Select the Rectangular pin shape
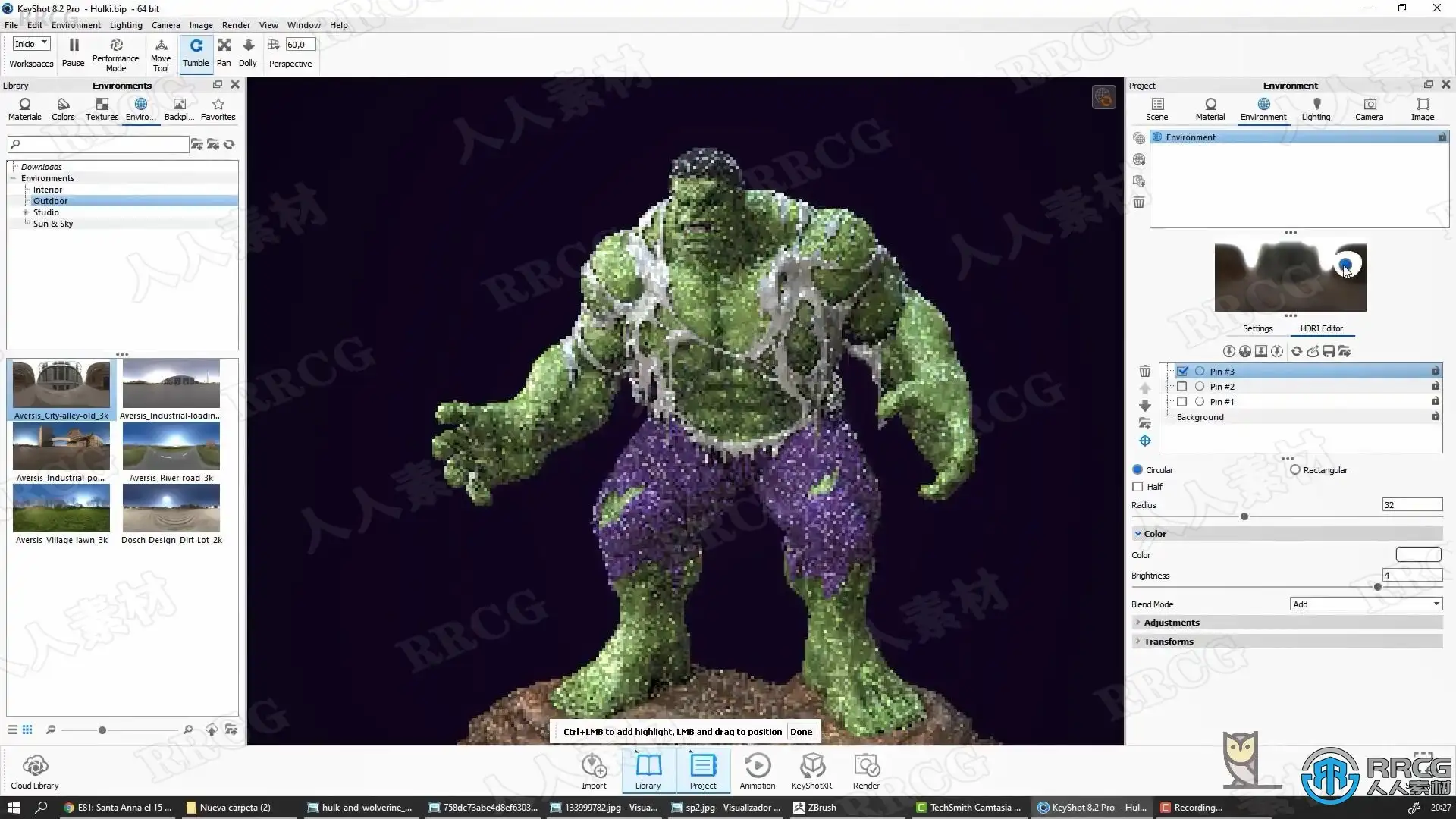Screen dimensions: 1456x819 pos(1295,470)
